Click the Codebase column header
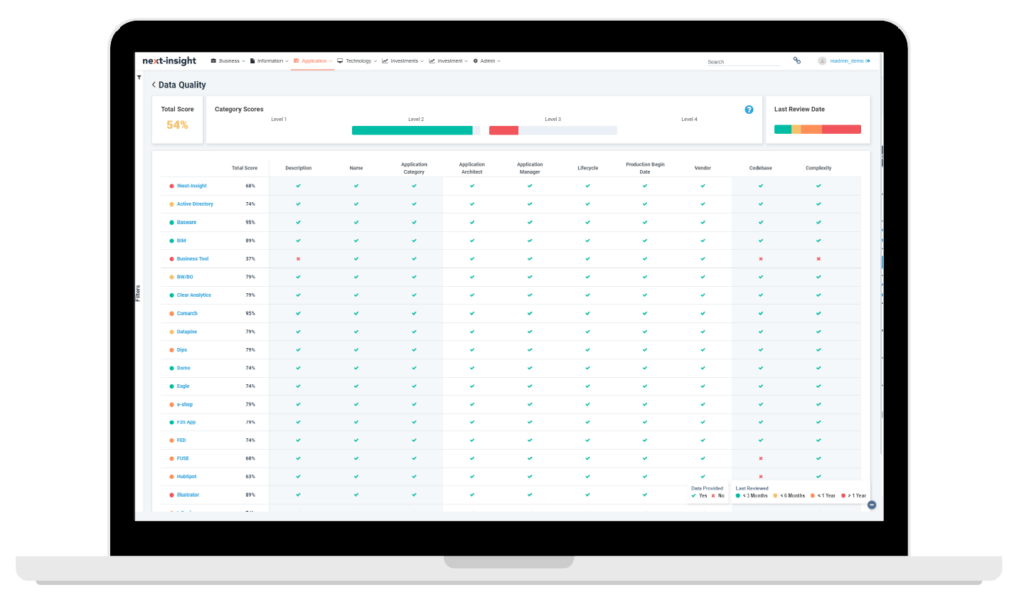 761,168
